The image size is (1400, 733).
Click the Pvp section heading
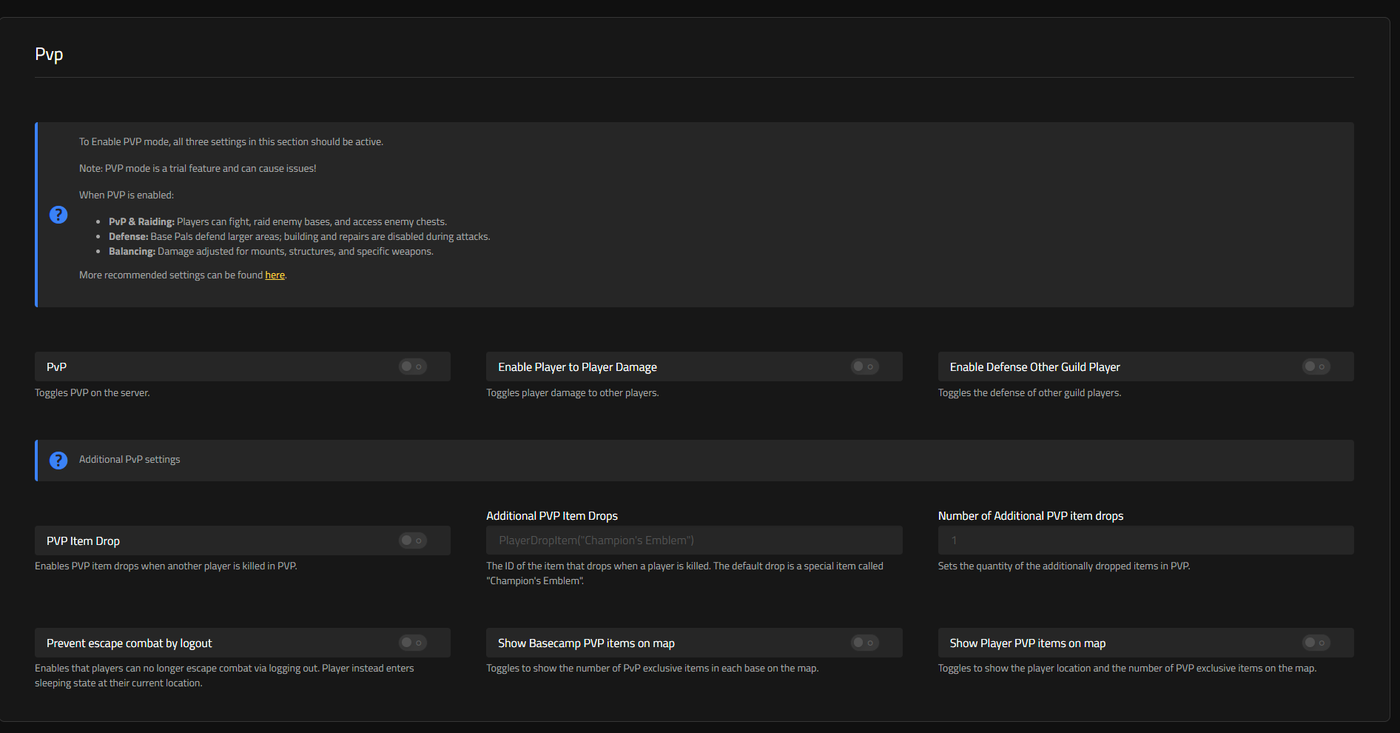pyautogui.click(x=49, y=55)
